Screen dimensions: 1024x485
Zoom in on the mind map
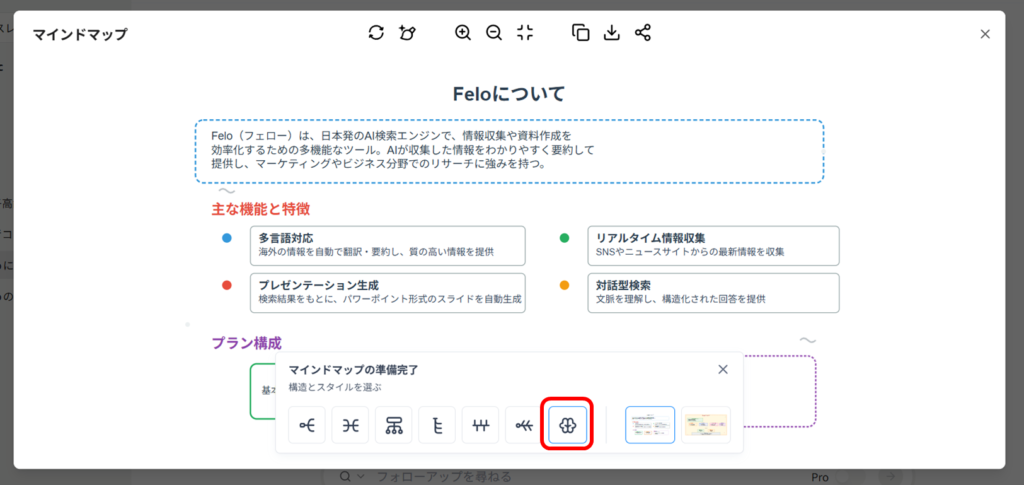(462, 33)
